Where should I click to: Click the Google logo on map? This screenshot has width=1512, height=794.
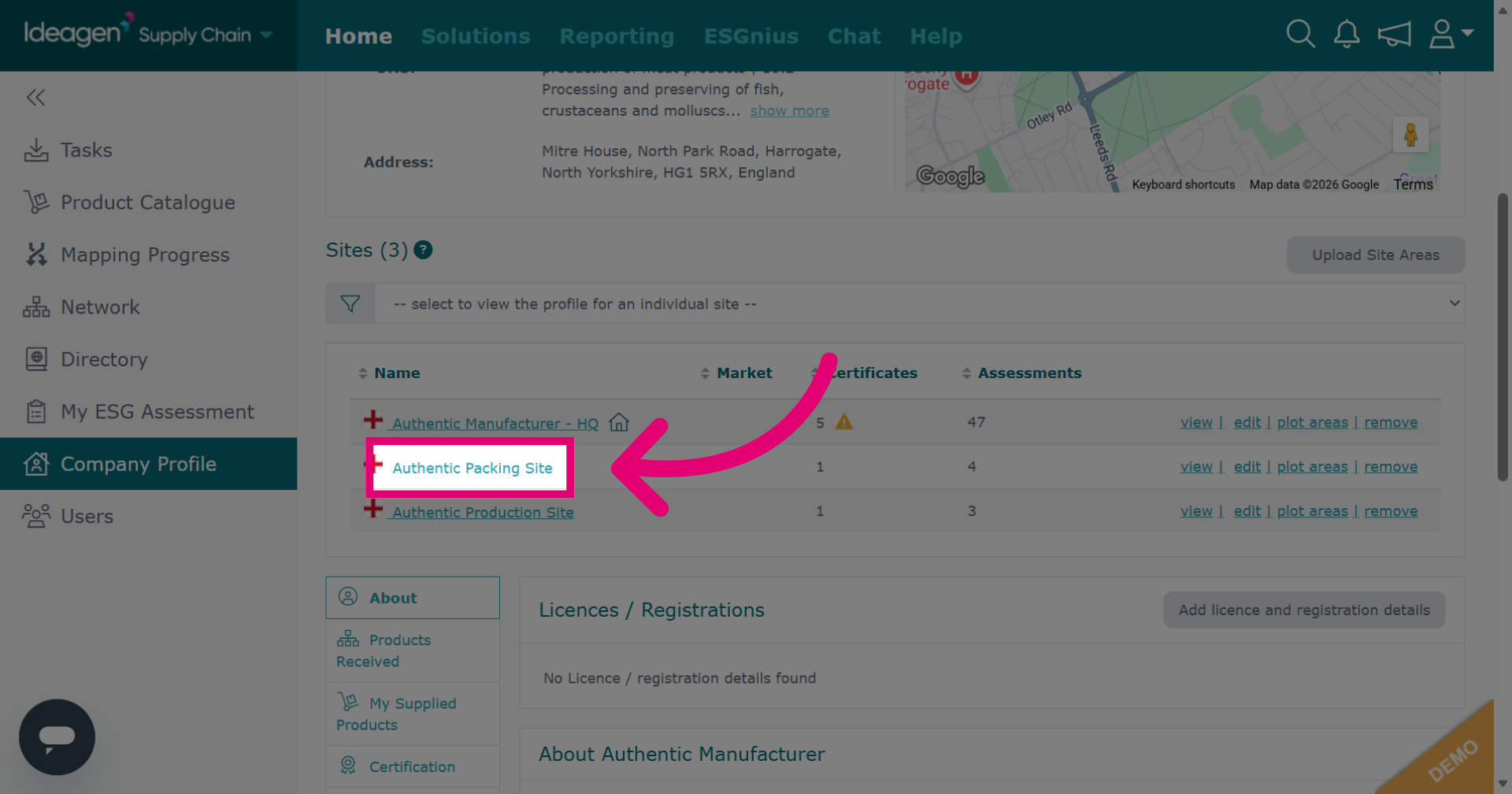951,176
